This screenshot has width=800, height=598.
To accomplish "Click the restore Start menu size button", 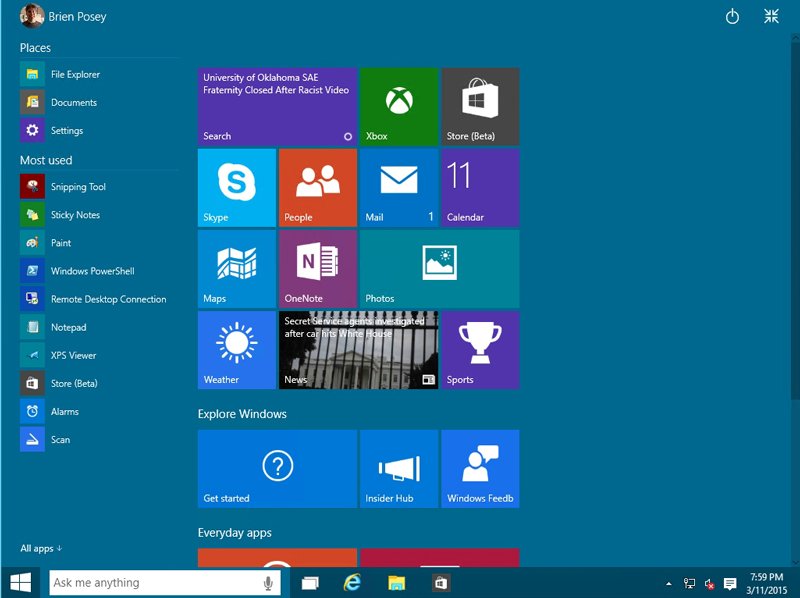I will [771, 16].
